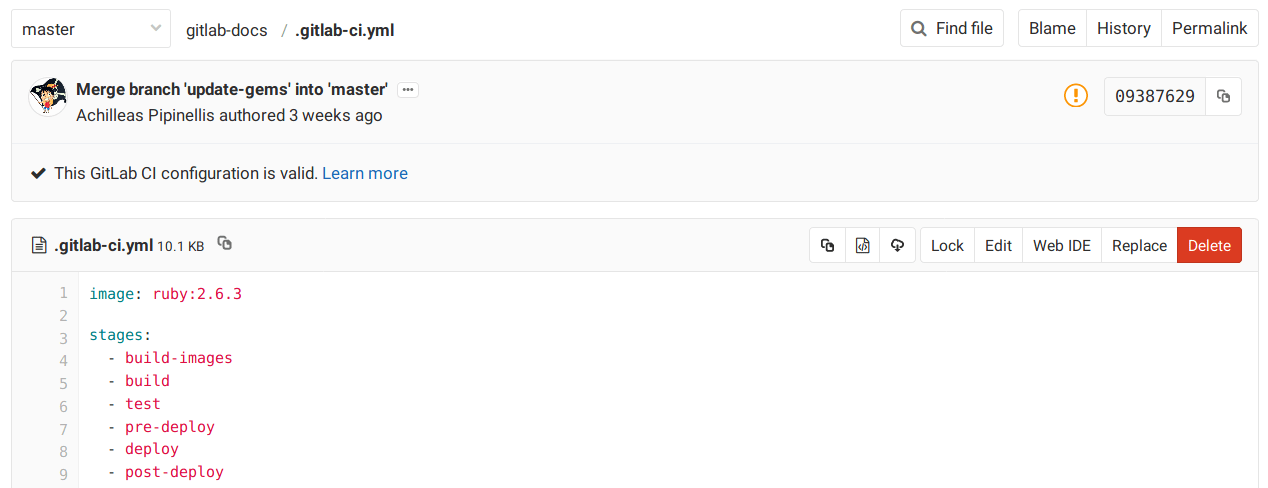Open the Blame view
Screen dimensions: 1268x488
[x=1052, y=29]
